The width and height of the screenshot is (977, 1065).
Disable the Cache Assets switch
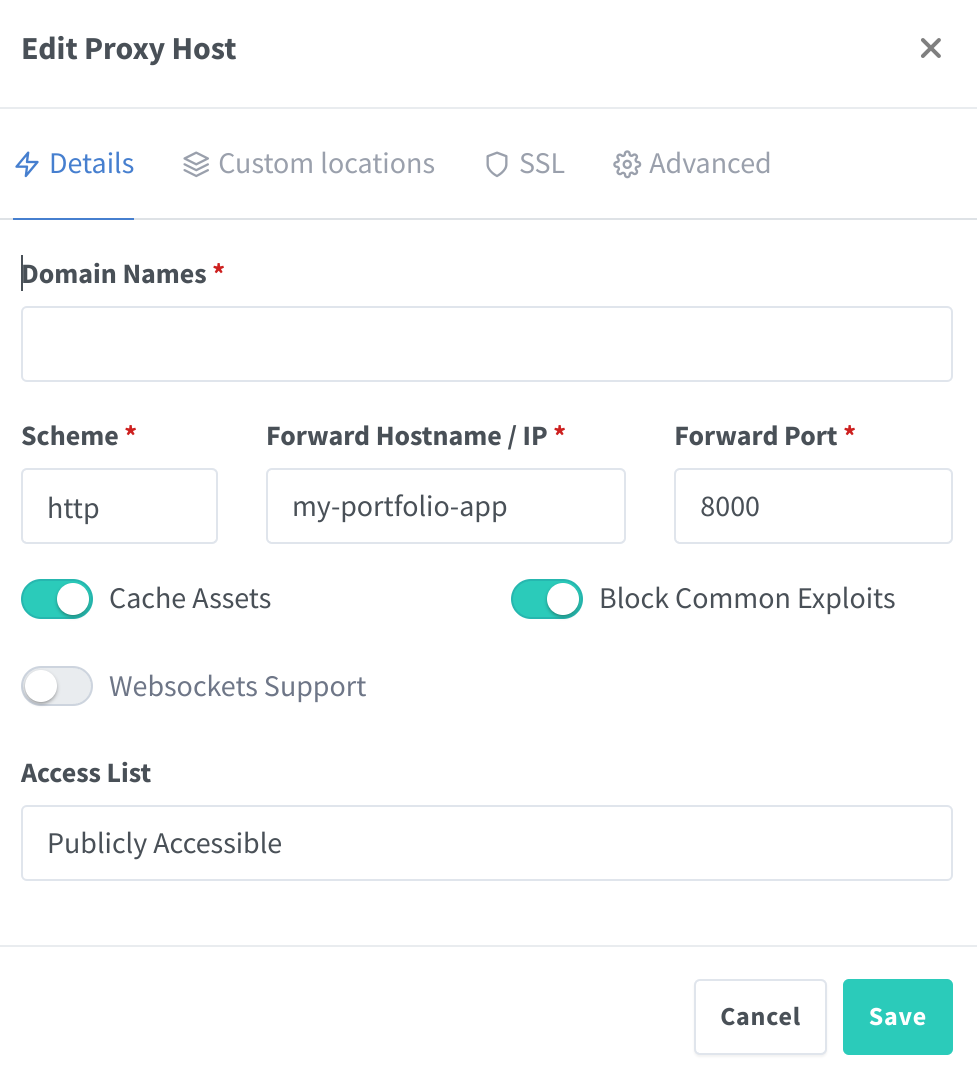57,599
